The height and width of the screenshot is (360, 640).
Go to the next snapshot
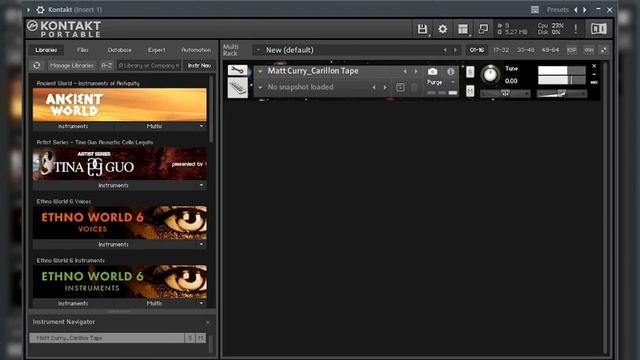385,87
